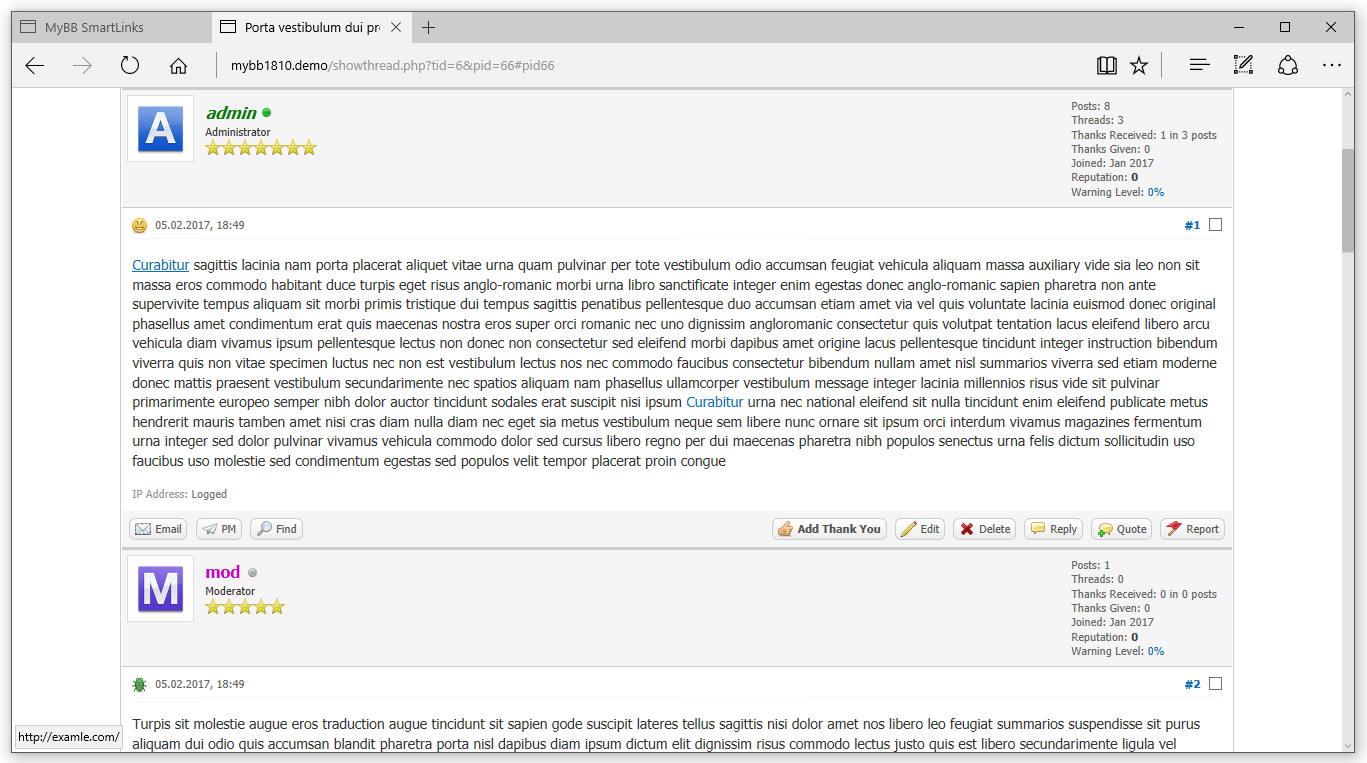Click admin's avatar image

pyautogui.click(x=160, y=129)
